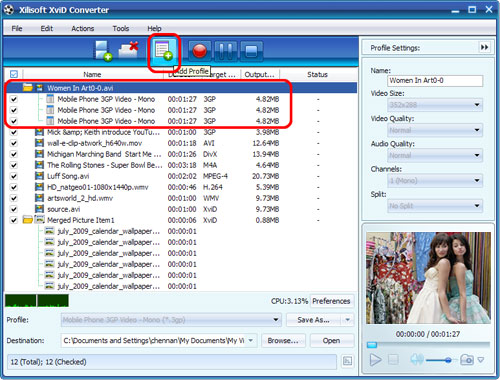The width and height of the screenshot is (500, 380).
Task: Click the stop button in the preview player
Action: [393, 360]
